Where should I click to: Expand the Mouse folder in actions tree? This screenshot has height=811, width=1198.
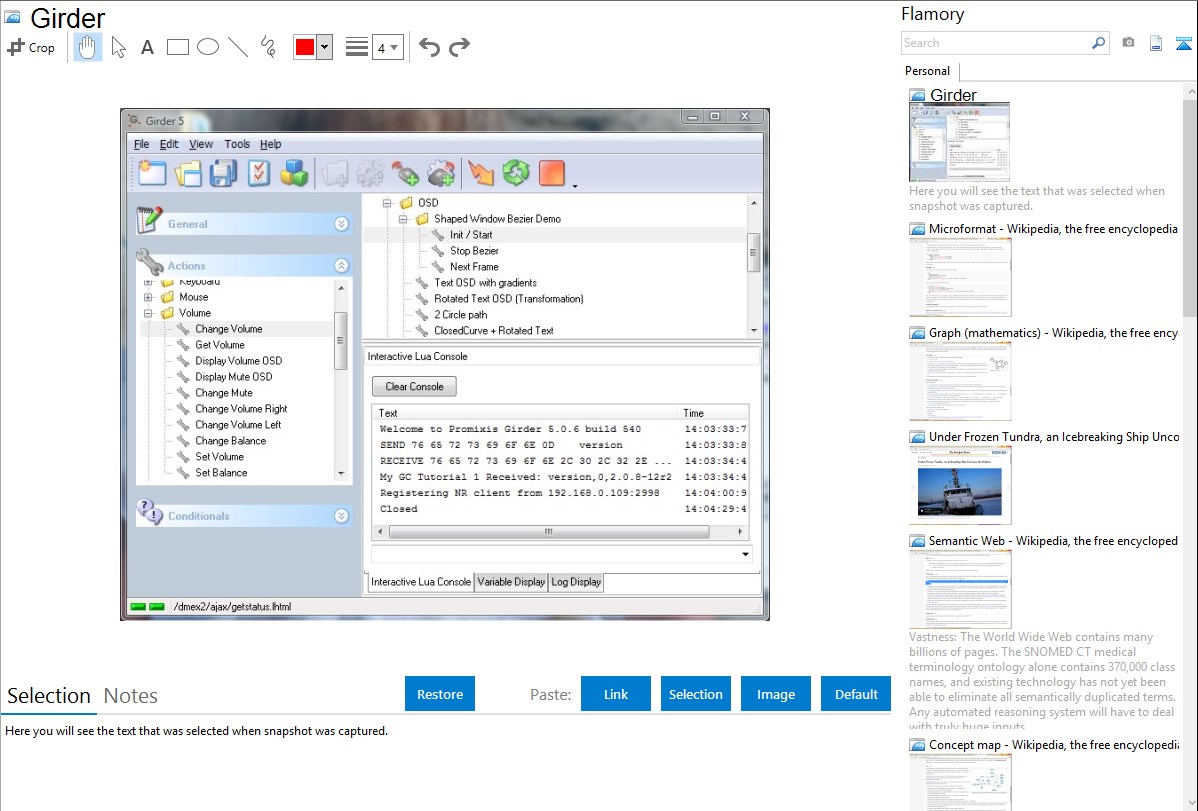pyautogui.click(x=149, y=297)
